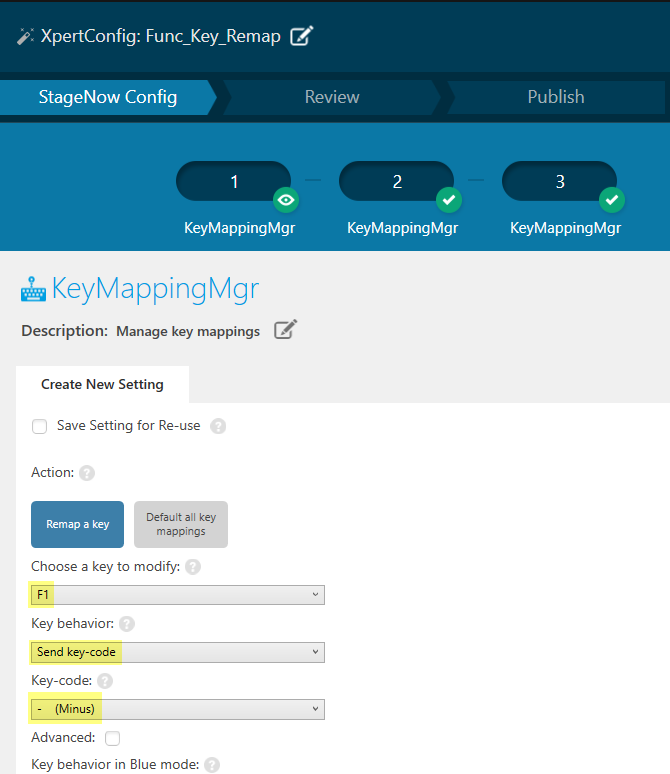Click the help icon next to Action
This screenshot has width=670, height=774.
(x=87, y=473)
